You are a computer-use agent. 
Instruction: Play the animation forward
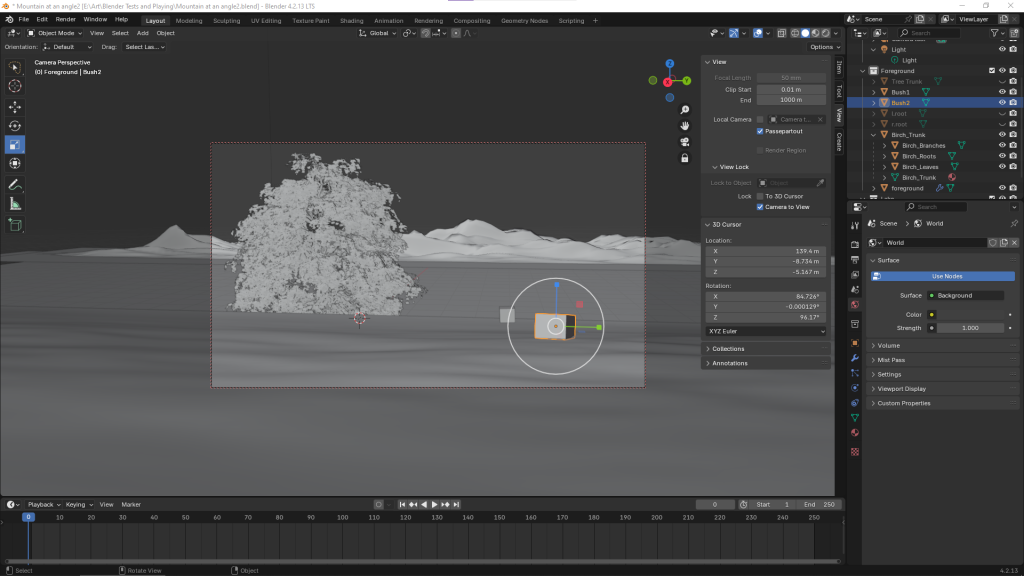point(434,504)
